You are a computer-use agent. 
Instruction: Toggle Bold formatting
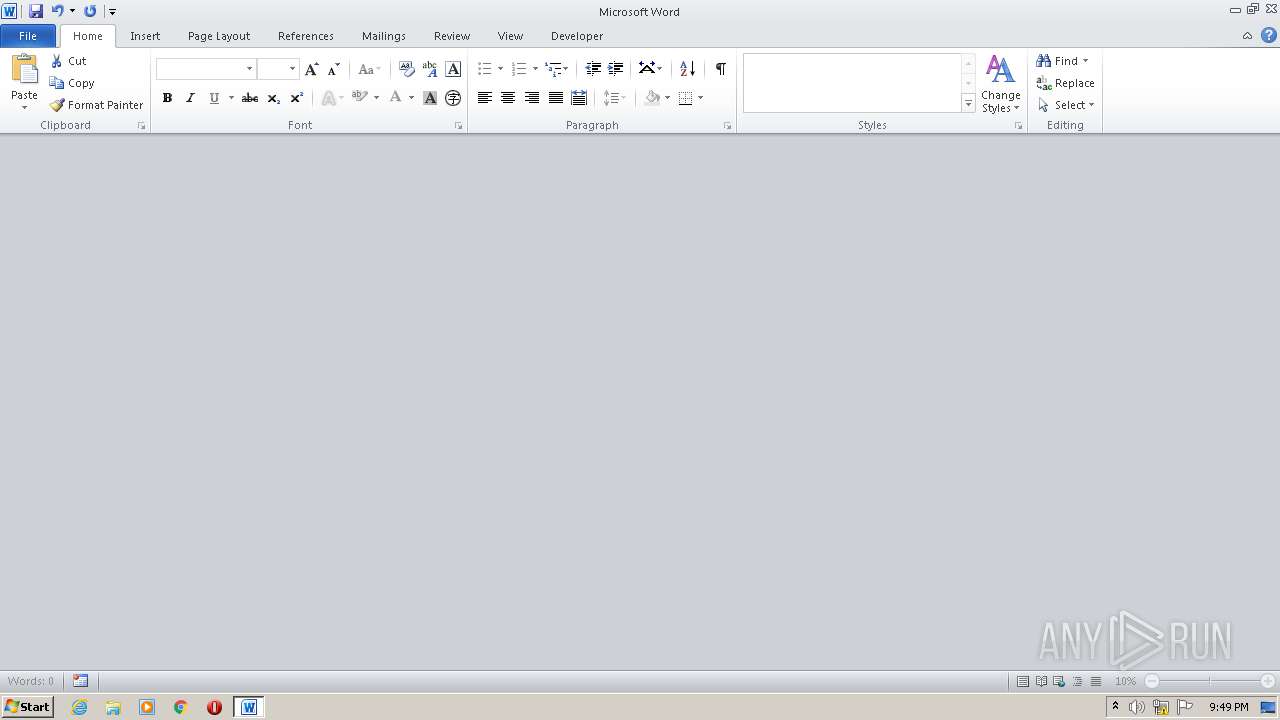point(167,98)
